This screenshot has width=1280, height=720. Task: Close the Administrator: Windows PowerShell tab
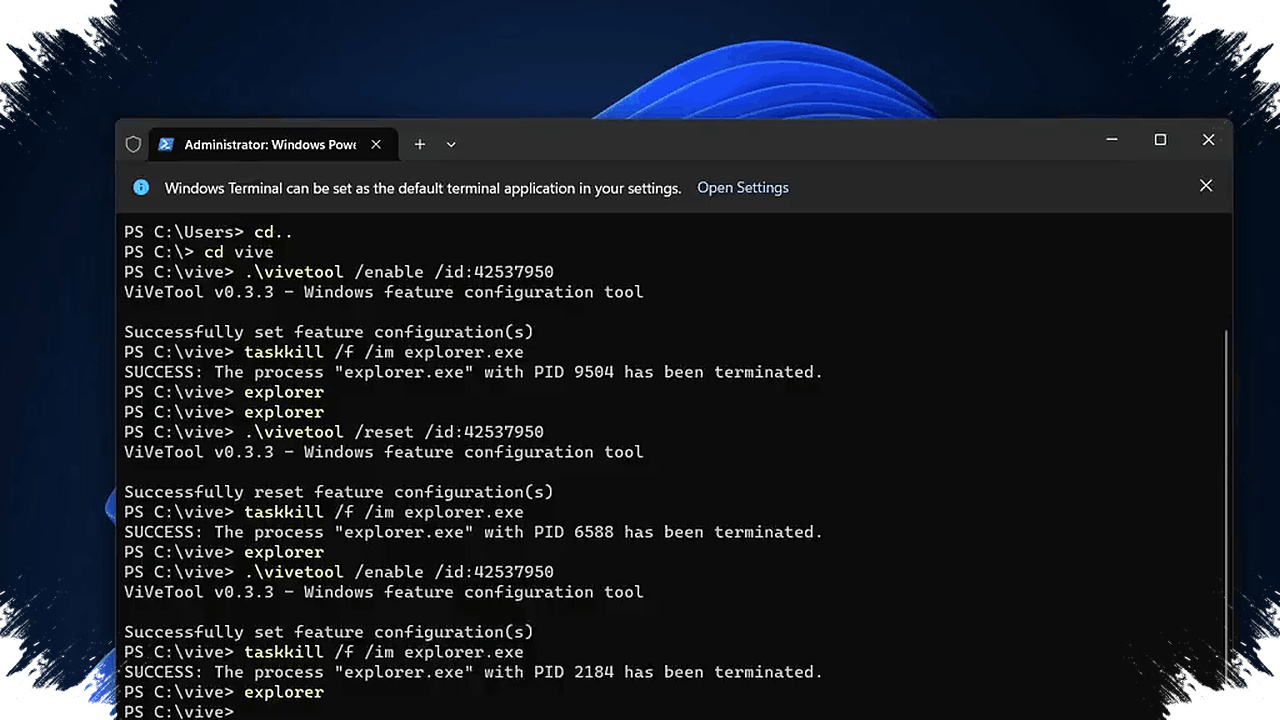376,144
